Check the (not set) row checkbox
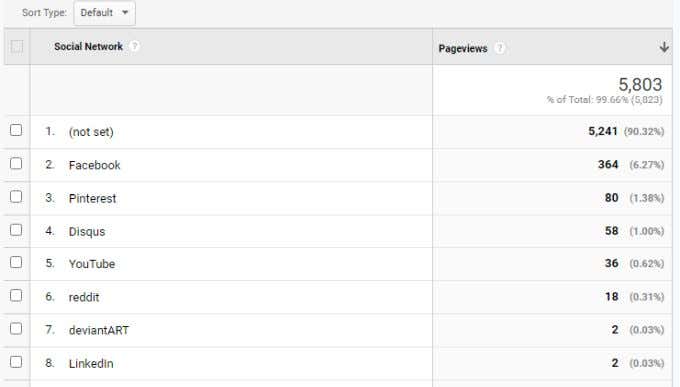 point(16,130)
